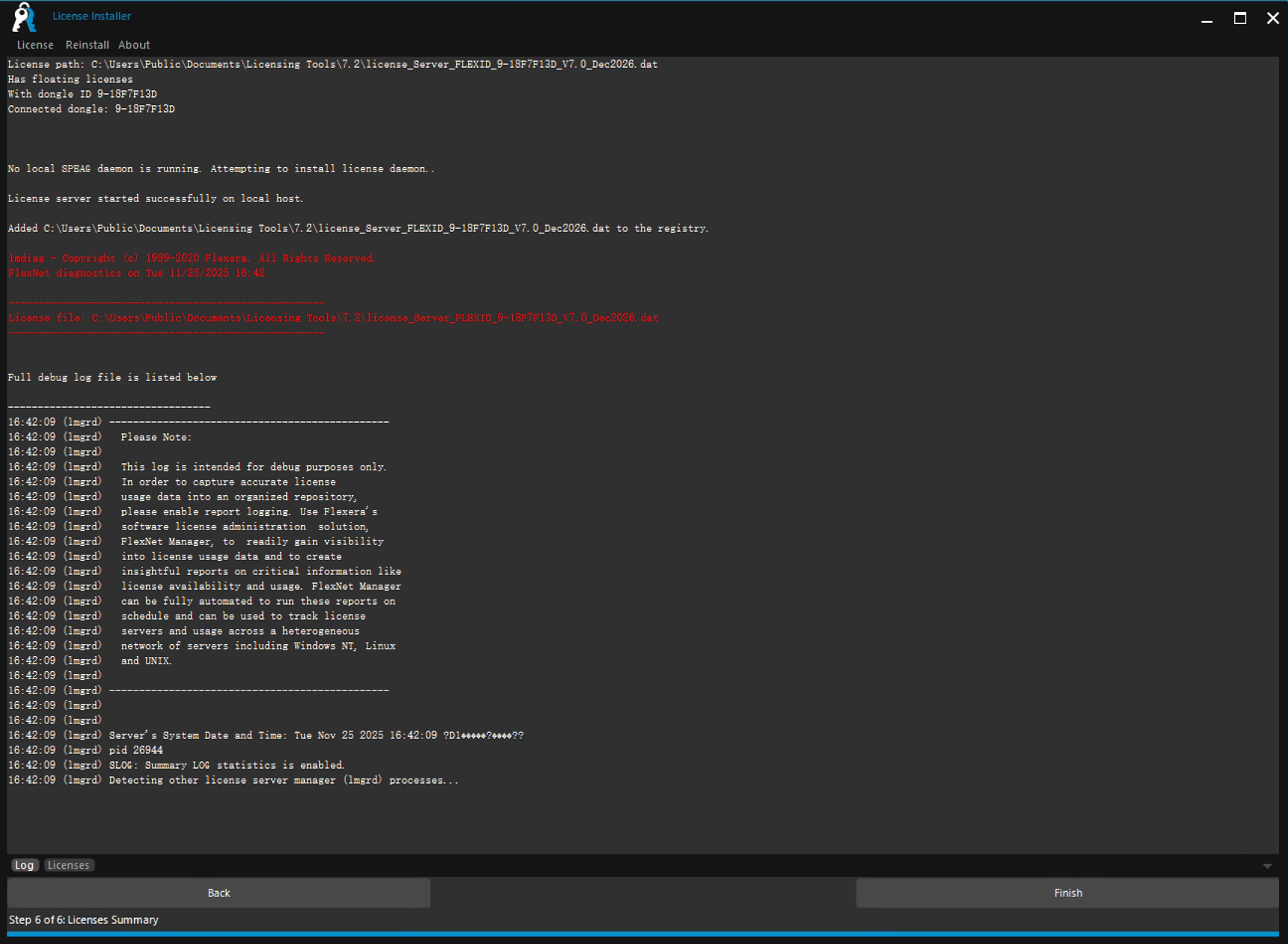Click the License Installer title text
1288x944 pixels.
(x=92, y=16)
